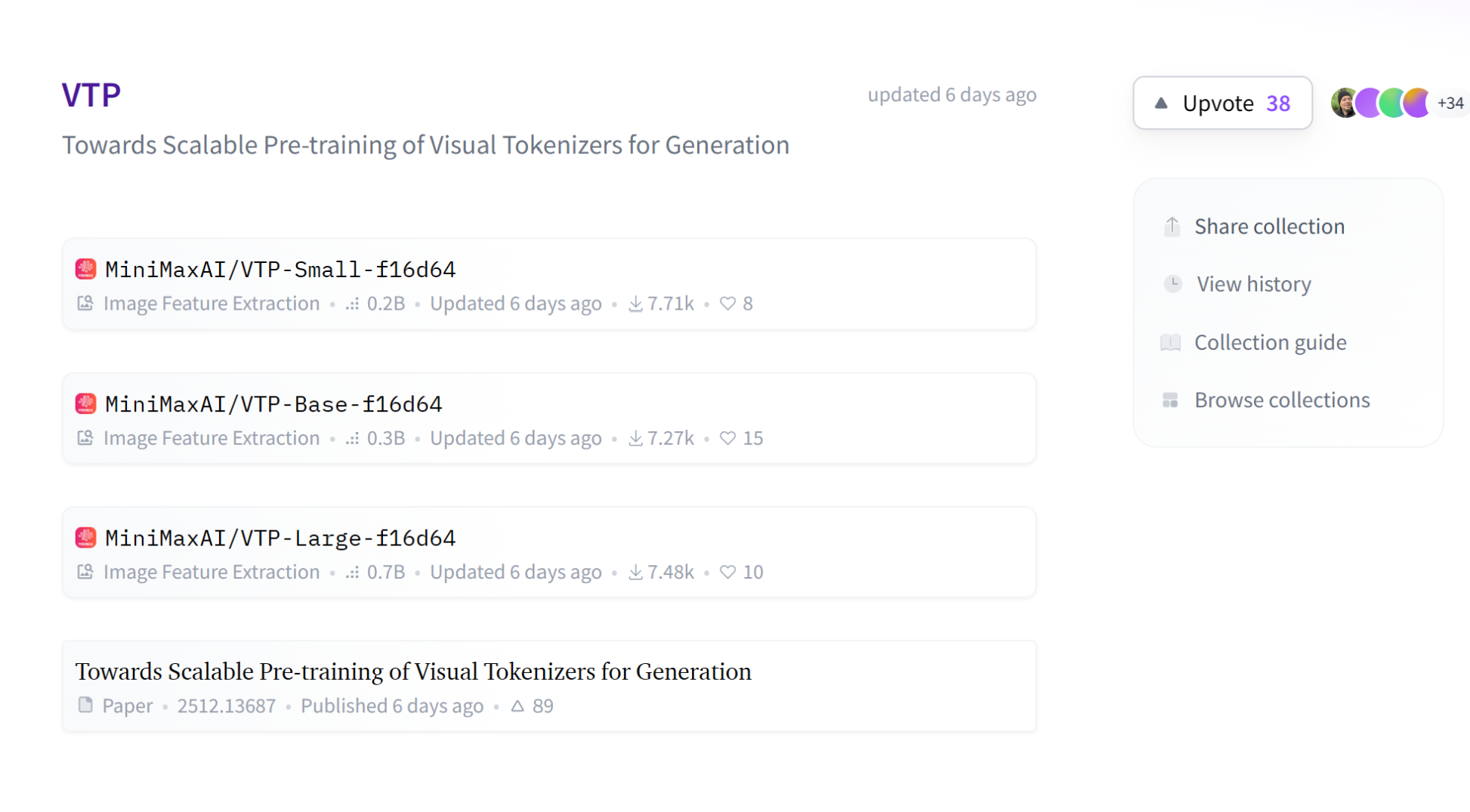
Task: Click the View history clock icon
Action: point(1172,284)
